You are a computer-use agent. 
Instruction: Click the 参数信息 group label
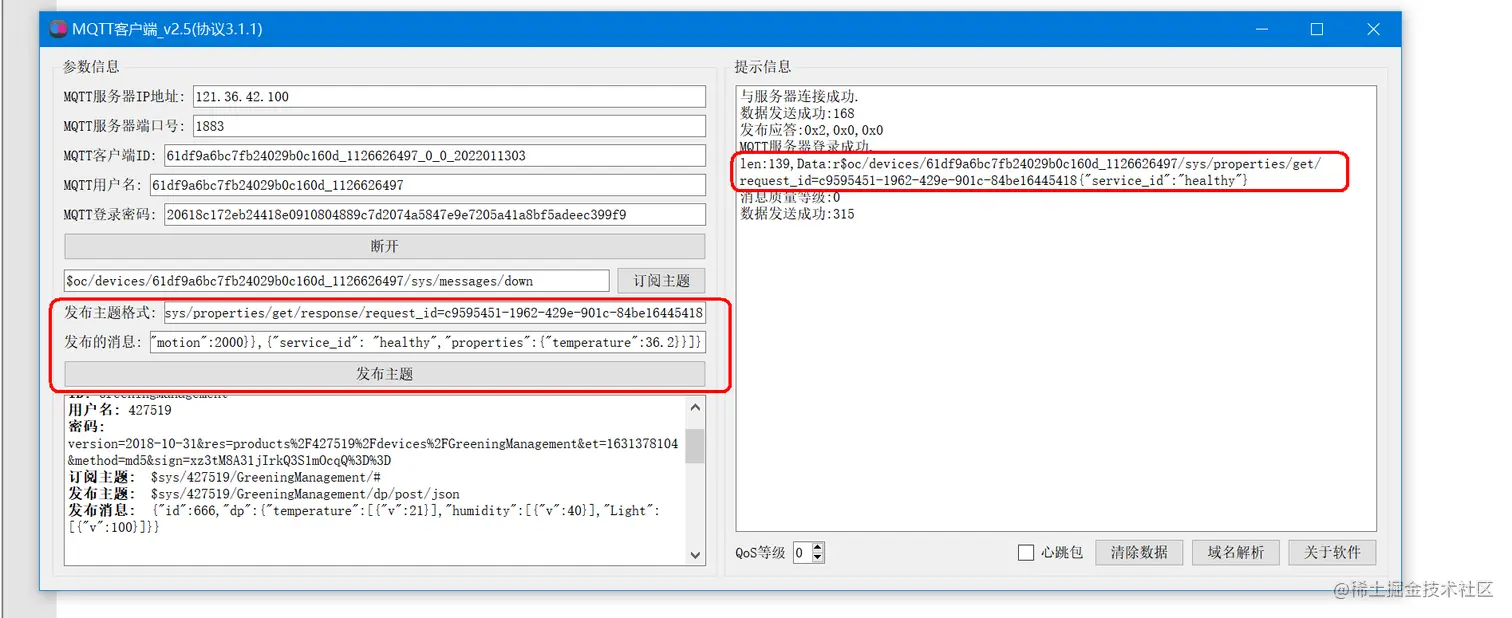click(91, 67)
